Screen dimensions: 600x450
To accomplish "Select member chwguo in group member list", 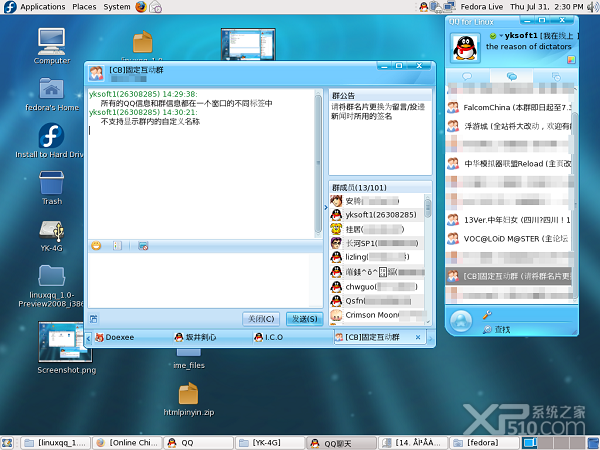I will coord(377,287).
